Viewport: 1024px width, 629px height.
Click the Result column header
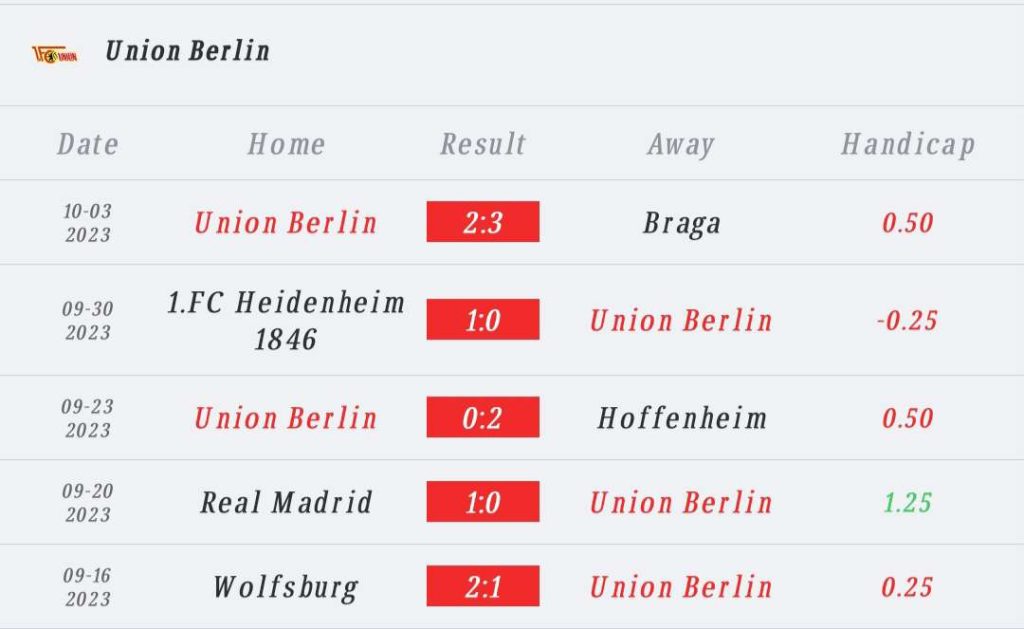click(483, 144)
